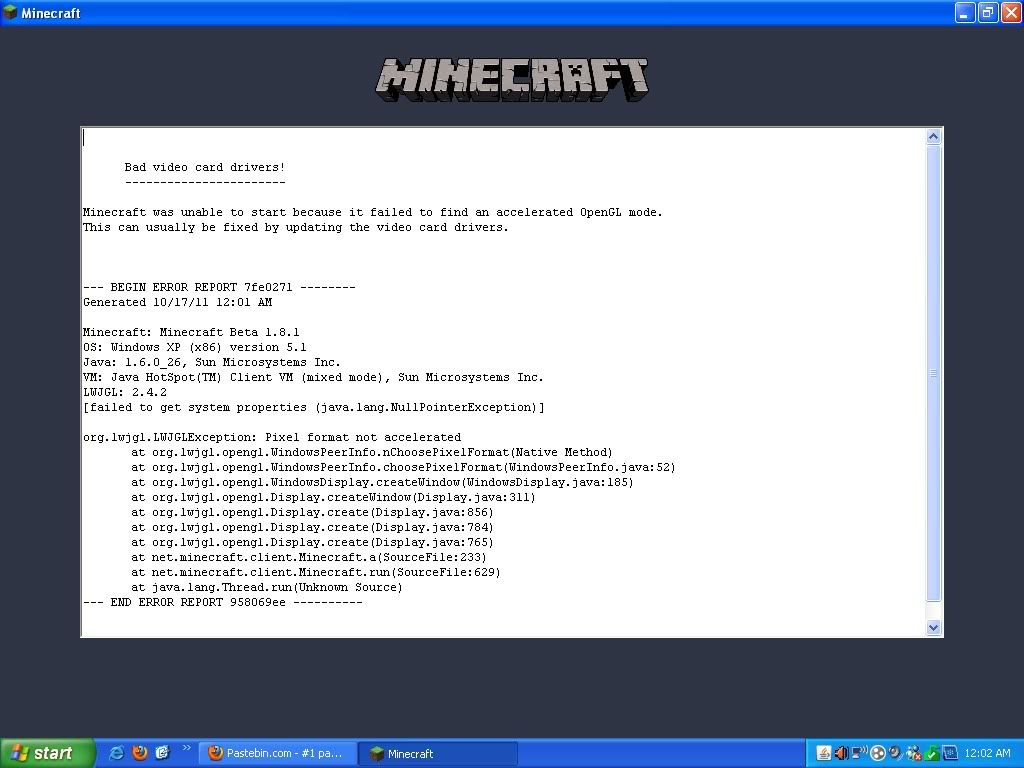Click the webcam-style tray icon
The image size is (1024, 768).
(x=895, y=753)
